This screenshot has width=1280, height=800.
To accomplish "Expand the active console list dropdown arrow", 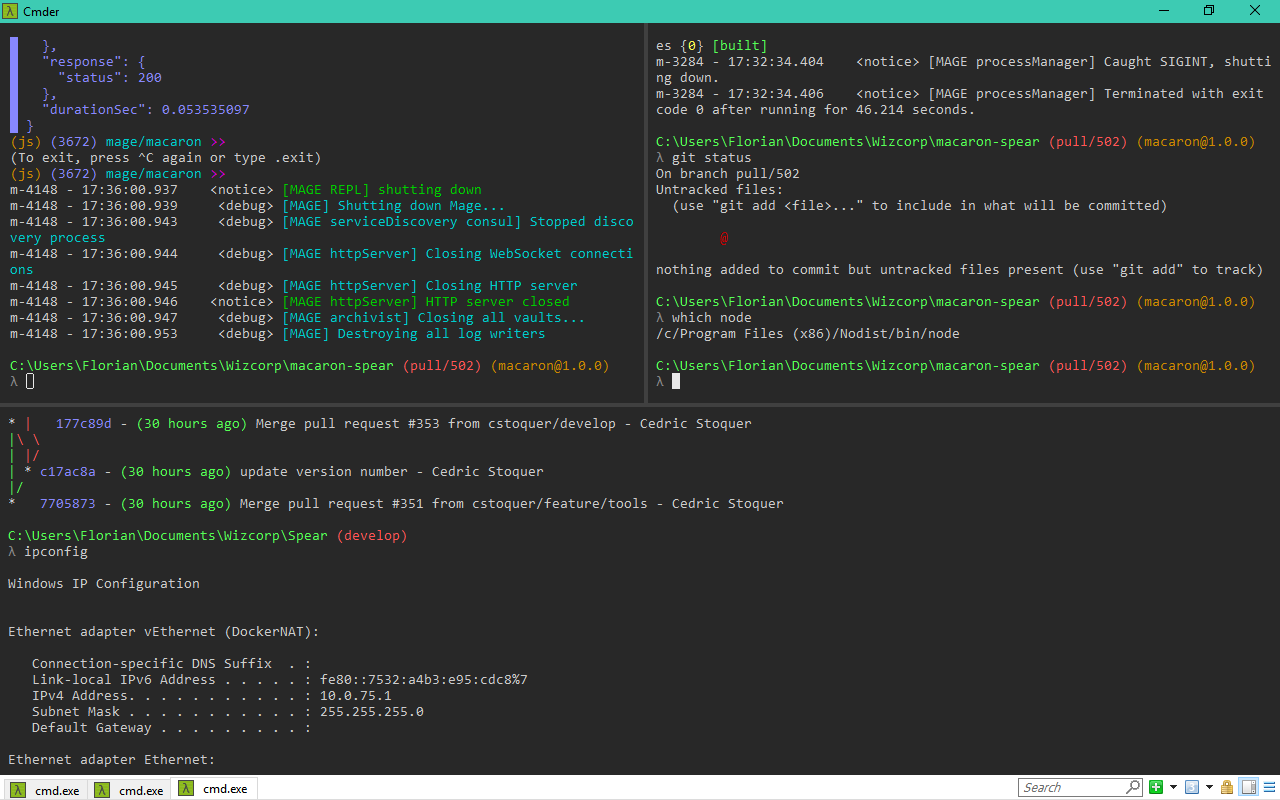I will point(1208,788).
